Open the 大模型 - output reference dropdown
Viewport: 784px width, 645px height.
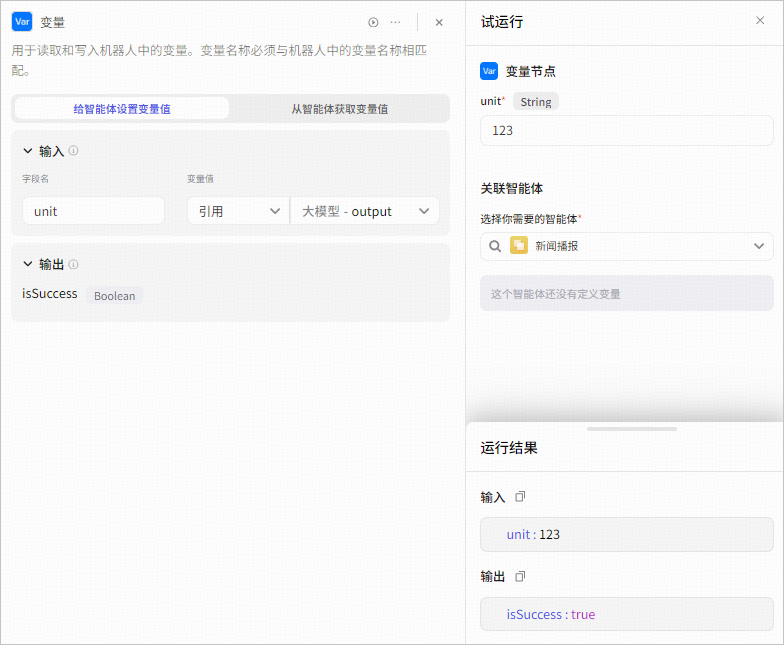tap(365, 211)
